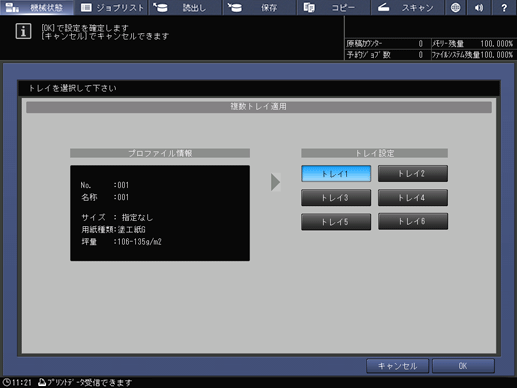Screen dimensions: 517x388
Task: Click the トレイを選択して下さい title text
Action: click(x=73, y=88)
